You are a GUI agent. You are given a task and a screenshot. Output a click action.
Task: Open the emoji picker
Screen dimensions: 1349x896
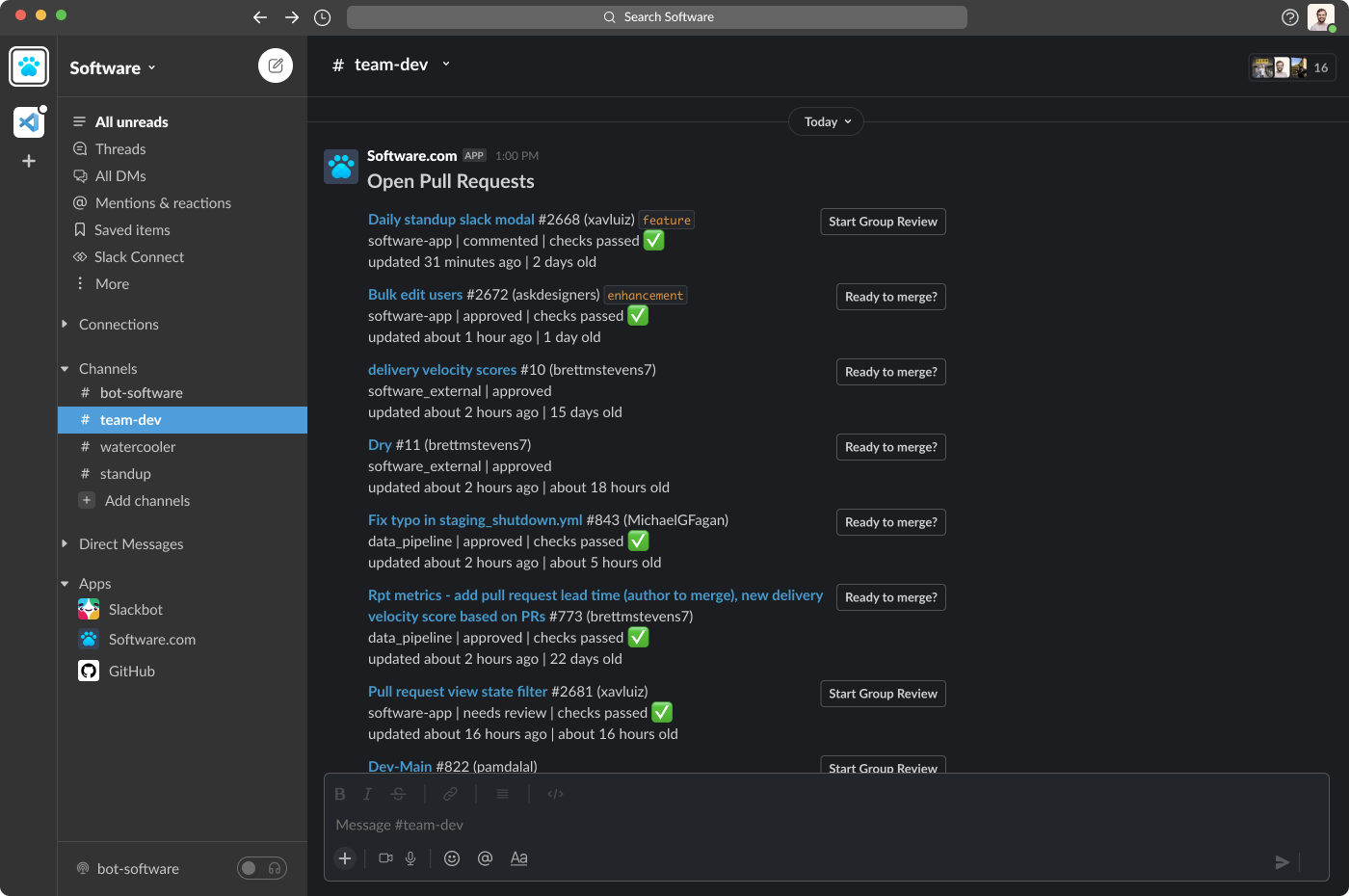(x=452, y=858)
